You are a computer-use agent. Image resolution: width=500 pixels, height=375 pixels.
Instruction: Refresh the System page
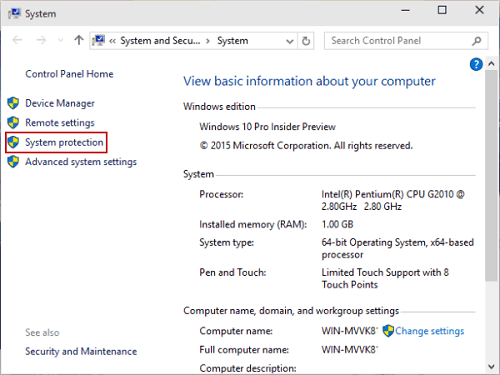(x=306, y=41)
